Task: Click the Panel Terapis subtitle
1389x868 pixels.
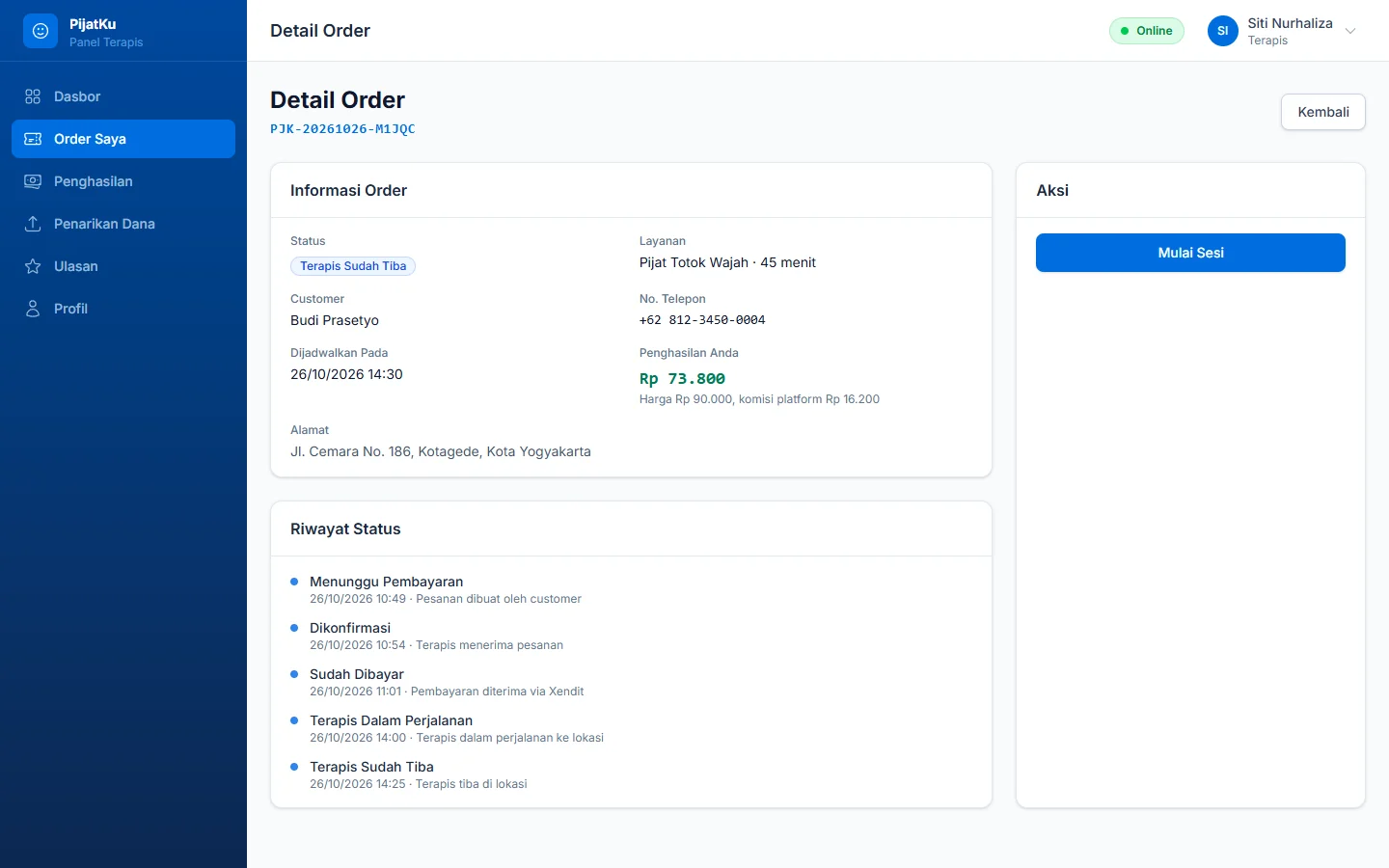Action: (x=106, y=42)
